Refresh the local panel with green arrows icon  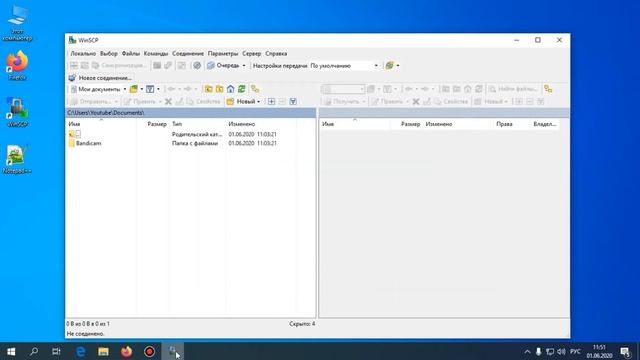[242, 89]
